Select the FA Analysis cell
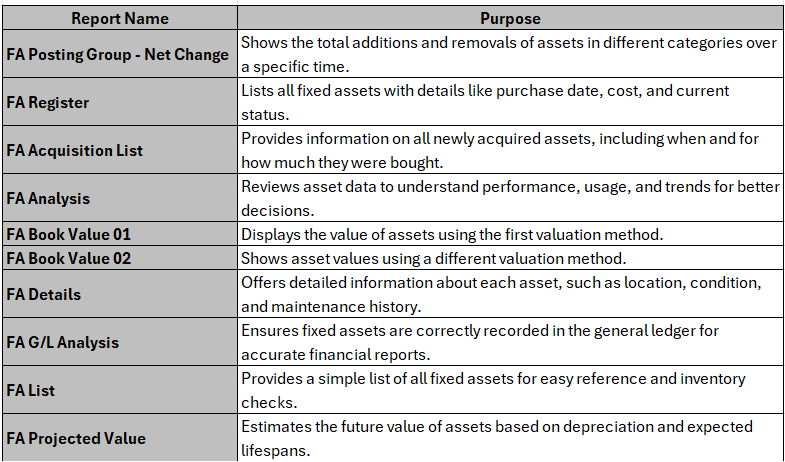The height and width of the screenshot is (462, 785). coord(120,198)
